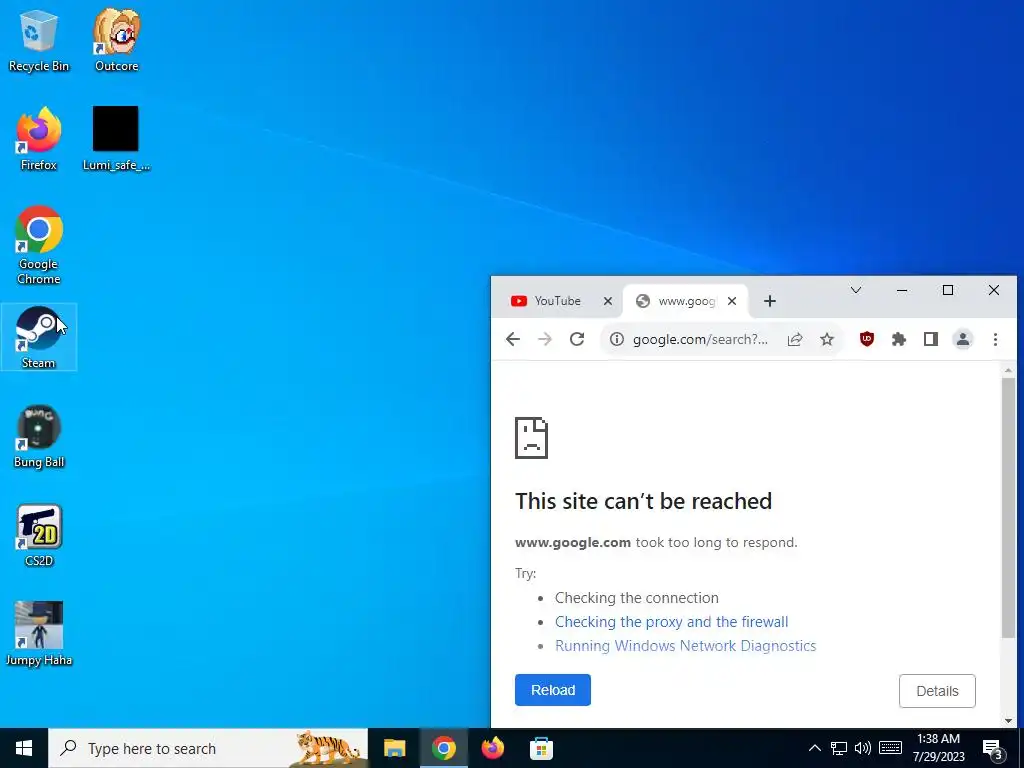Select the Google Chrome desktop shortcut

coord(39,246)
